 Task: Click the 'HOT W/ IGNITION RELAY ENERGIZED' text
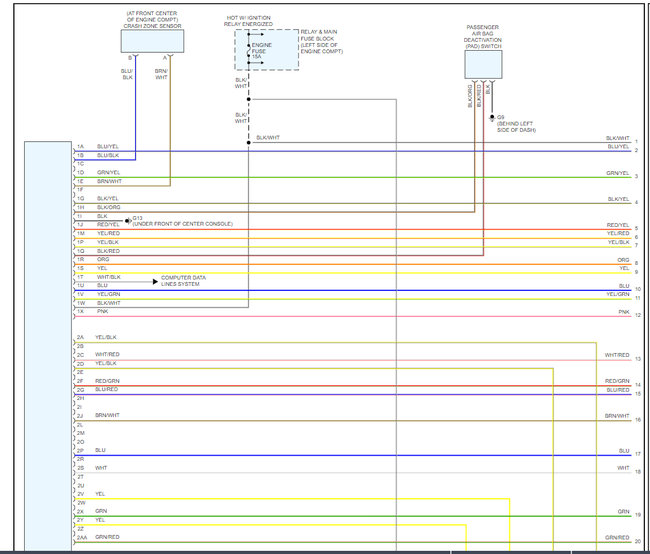248,21
